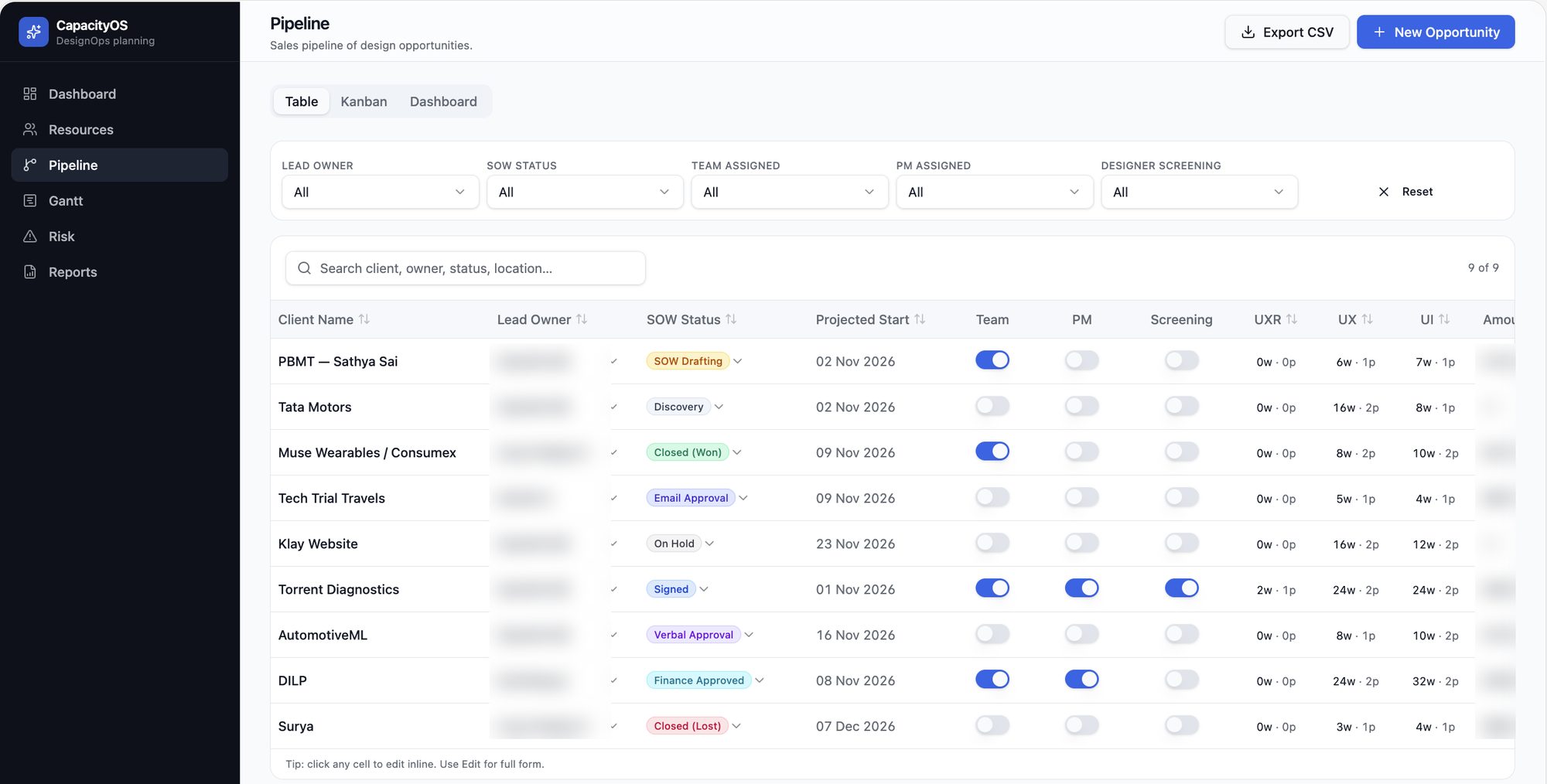Click the 16 Nov 2026 projected start cell

(855, 635)
